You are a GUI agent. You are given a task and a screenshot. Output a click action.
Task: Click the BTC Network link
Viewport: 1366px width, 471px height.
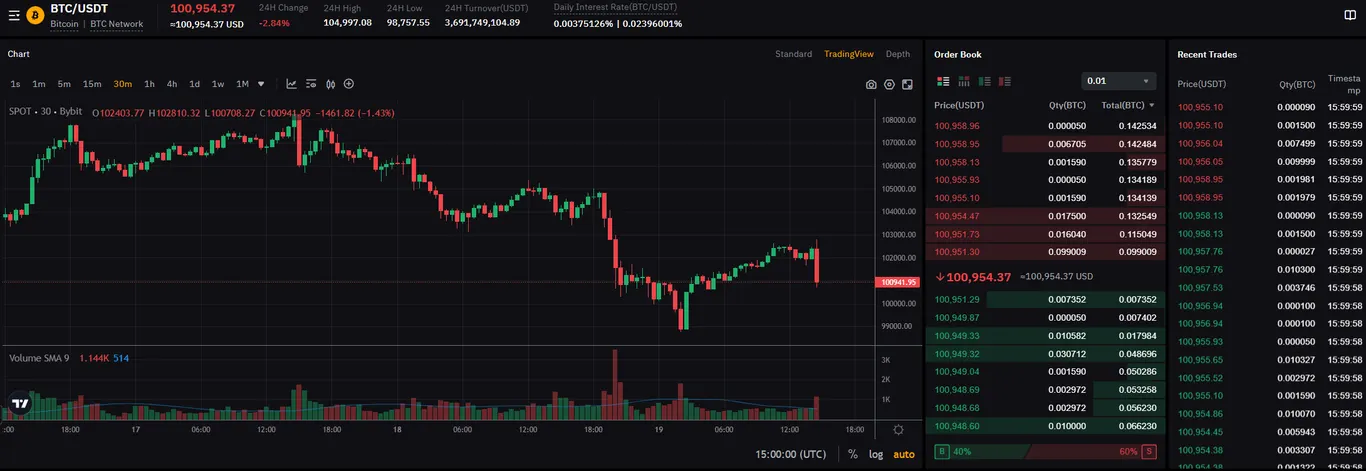[116, 24]
